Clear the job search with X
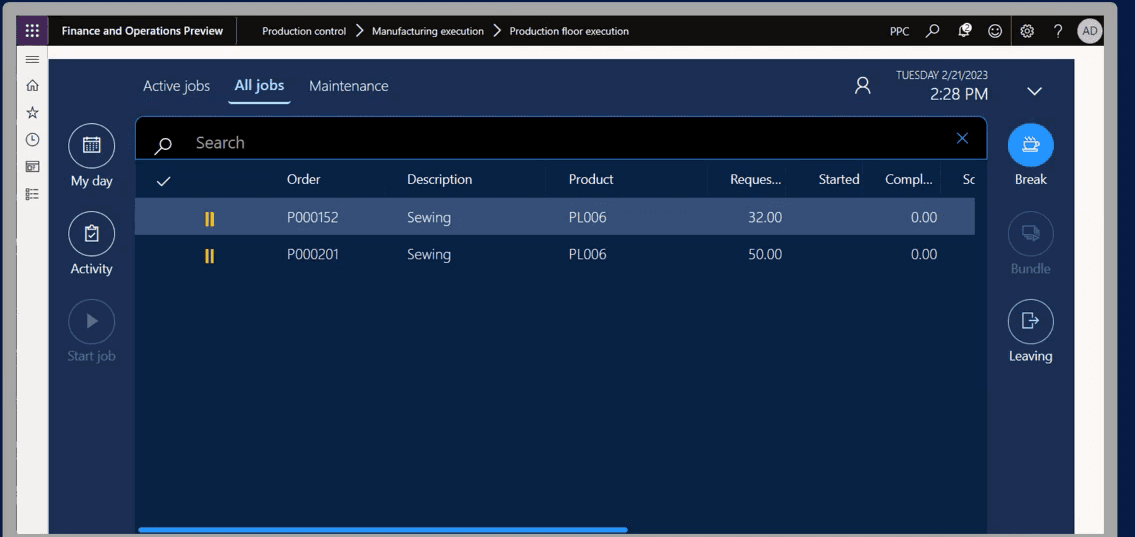The width and height of the screenshot is (1135, 537). (x=962, y=138)
